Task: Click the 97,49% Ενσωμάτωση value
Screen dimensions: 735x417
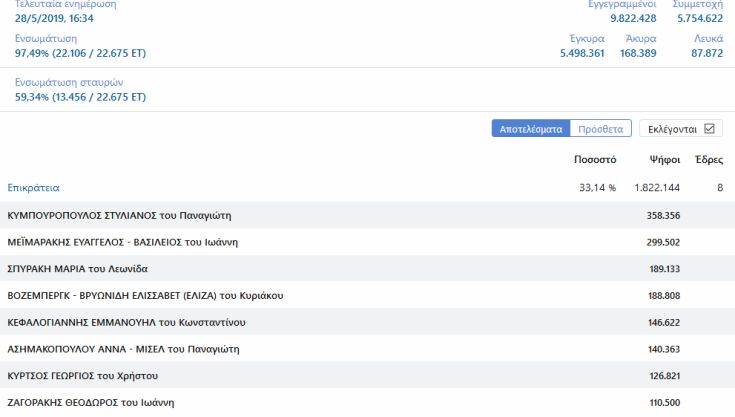Action: (x=80, y=53)
